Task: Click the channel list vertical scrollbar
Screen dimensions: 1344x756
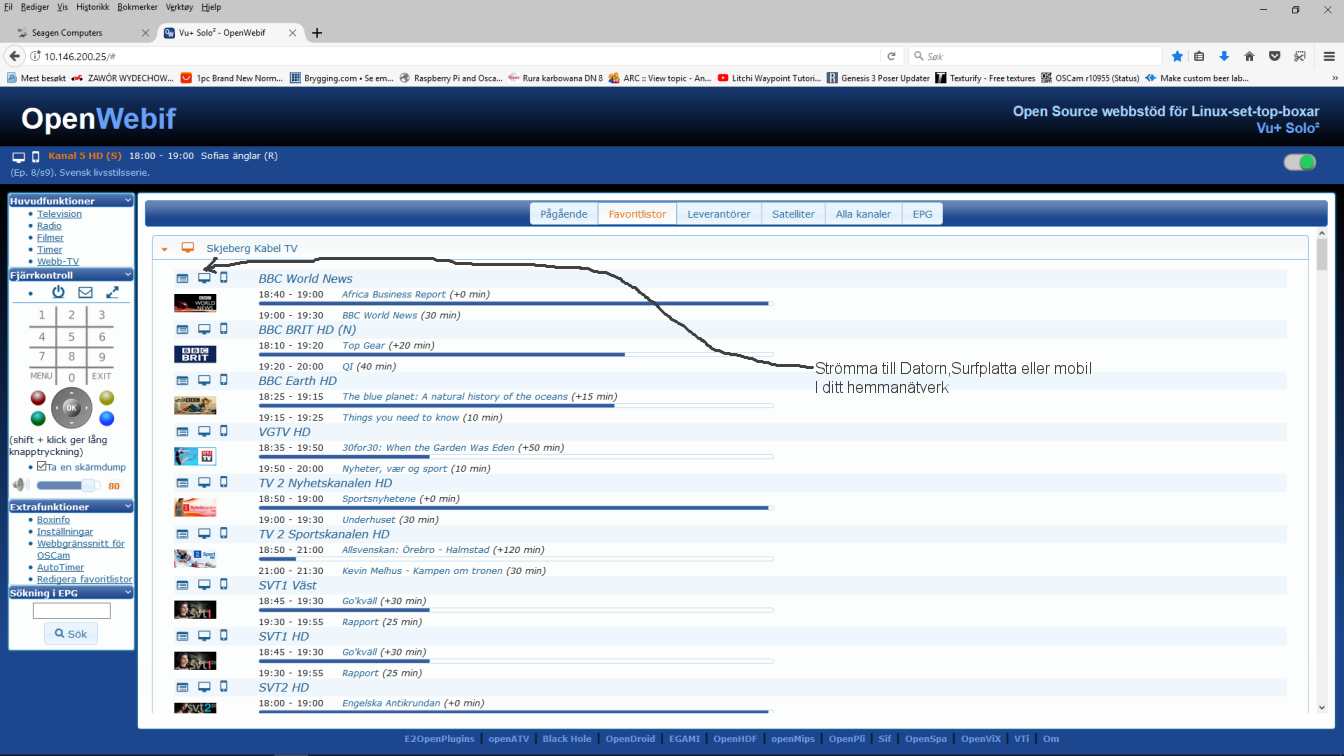Action: tap(1322, 472)
